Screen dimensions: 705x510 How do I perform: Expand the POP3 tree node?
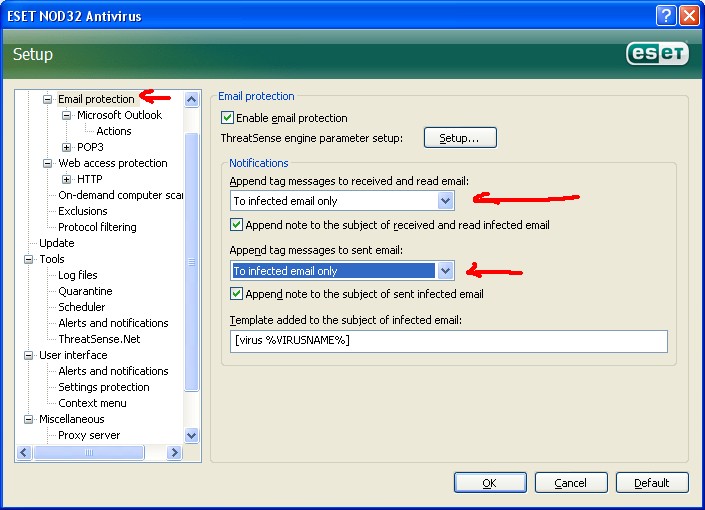click(x=66, y=147)
